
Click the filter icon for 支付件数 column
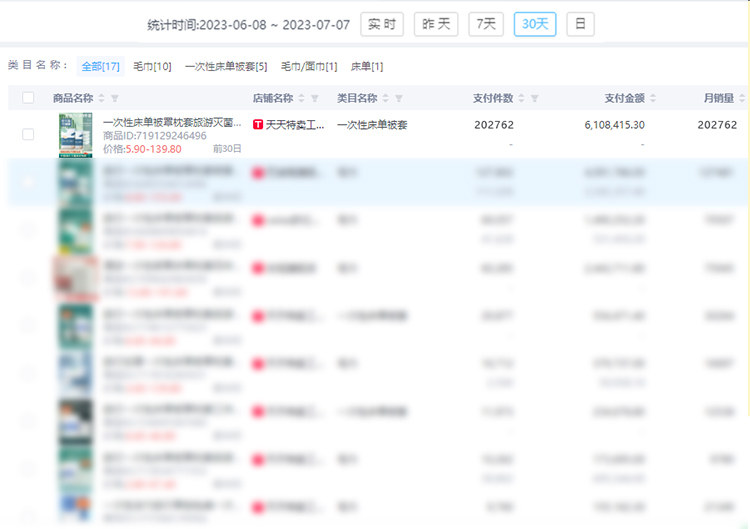pyautogui.click(x=535, y=98)
